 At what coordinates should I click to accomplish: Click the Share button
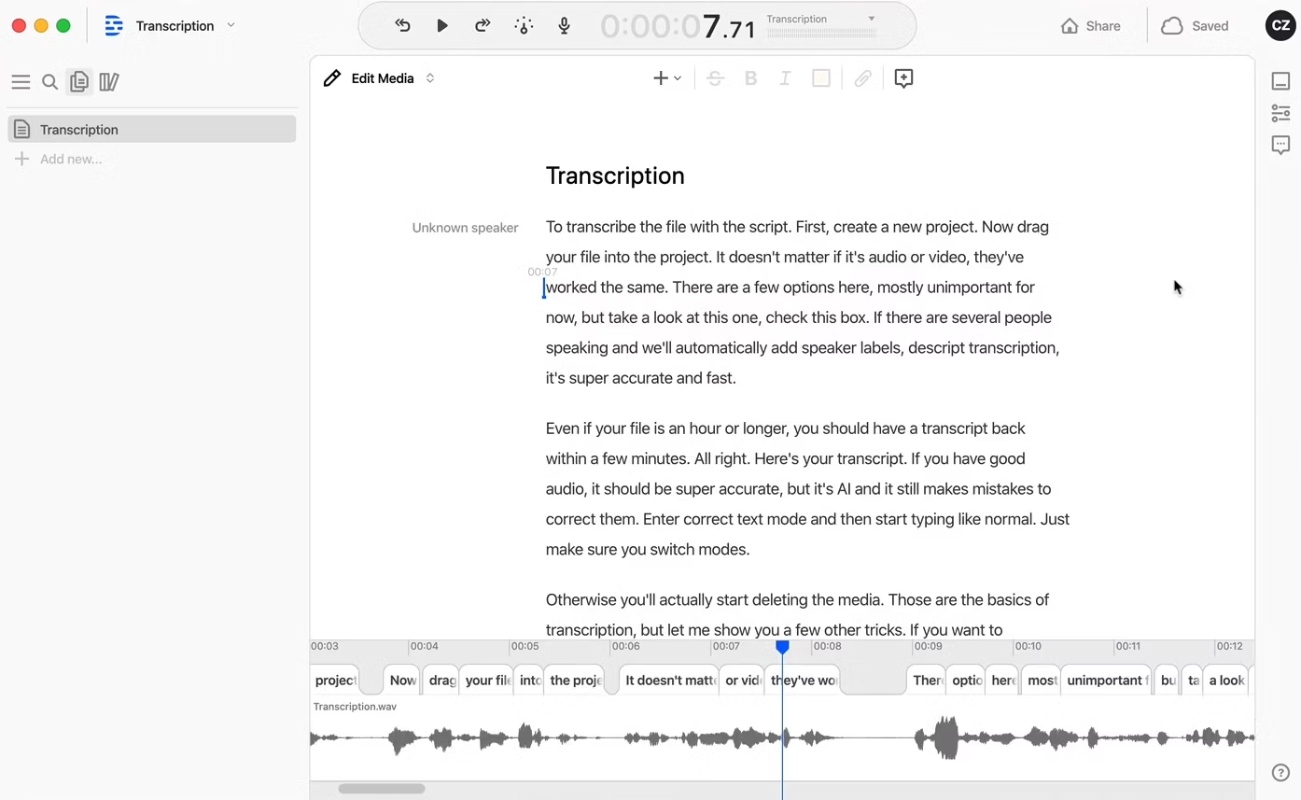pos(1091,26)
